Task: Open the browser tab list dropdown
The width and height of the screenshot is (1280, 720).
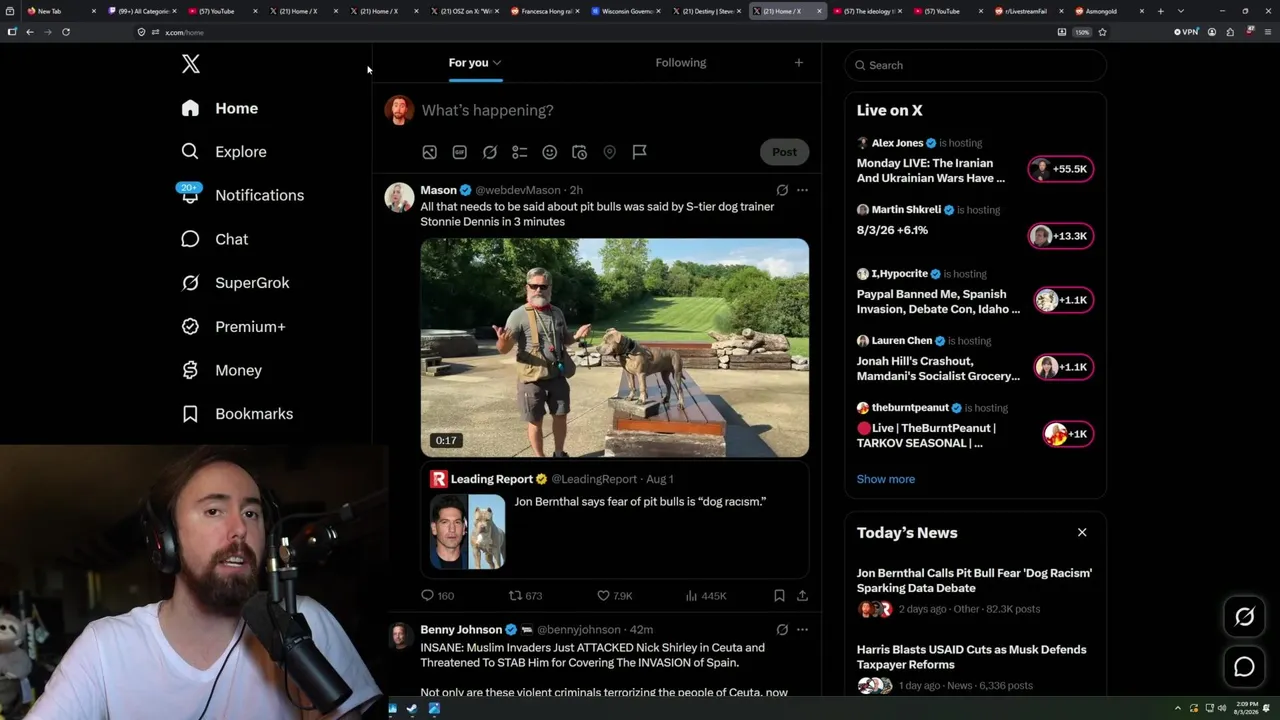Action: coord(1181,11)
